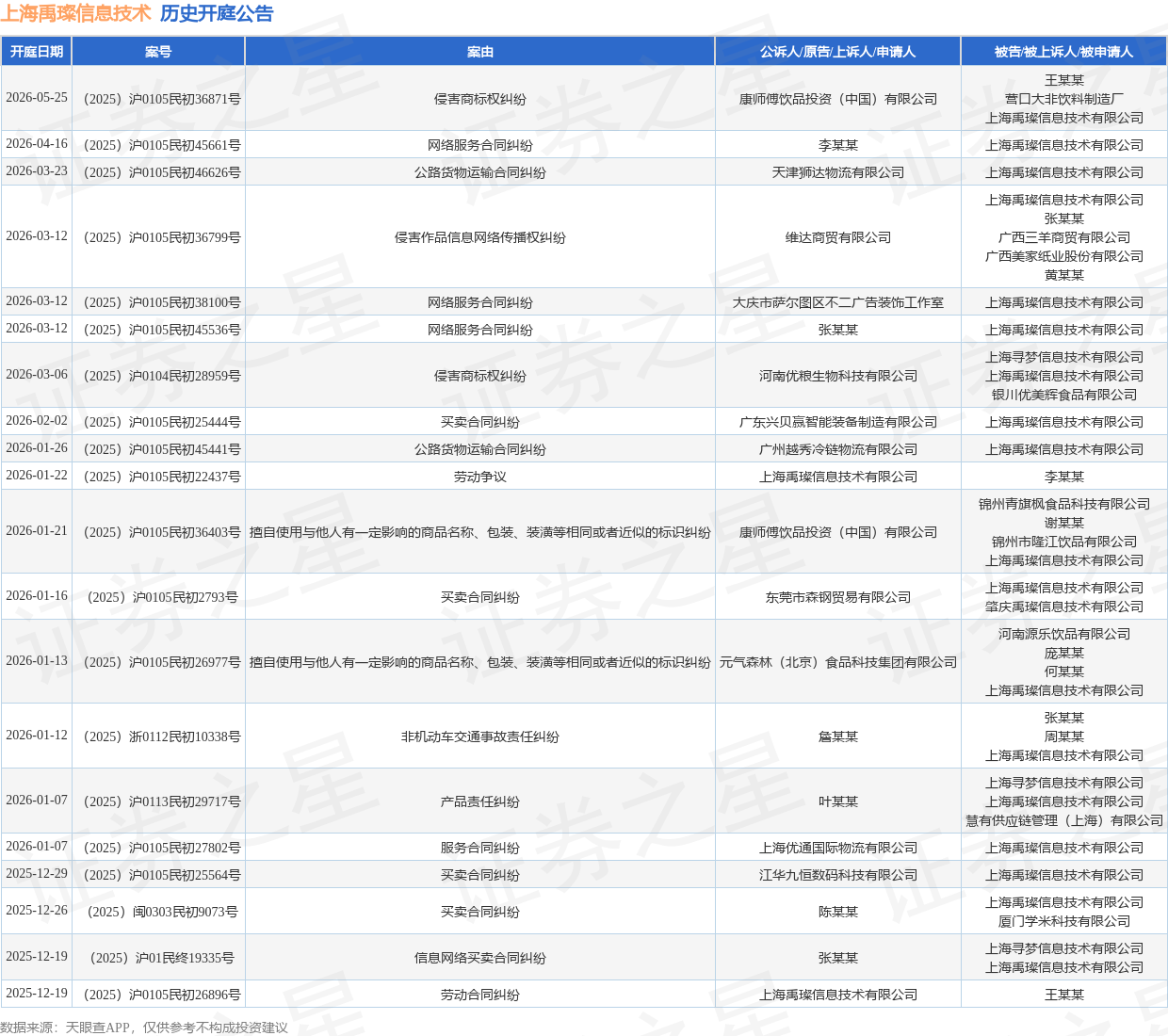Click plaintiff 河南优根生物科技有限公司
This screenshot has height=1036, width=1168.
pyautogui.click(x=838, y=376)
